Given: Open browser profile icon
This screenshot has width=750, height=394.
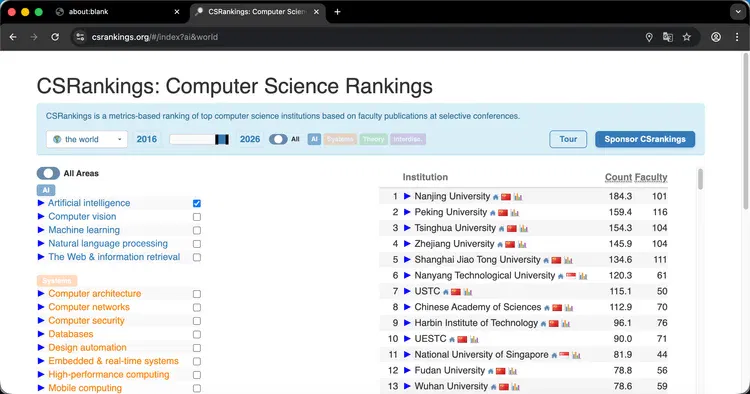Looking at the screenshot, I should [x=716, y=37].
